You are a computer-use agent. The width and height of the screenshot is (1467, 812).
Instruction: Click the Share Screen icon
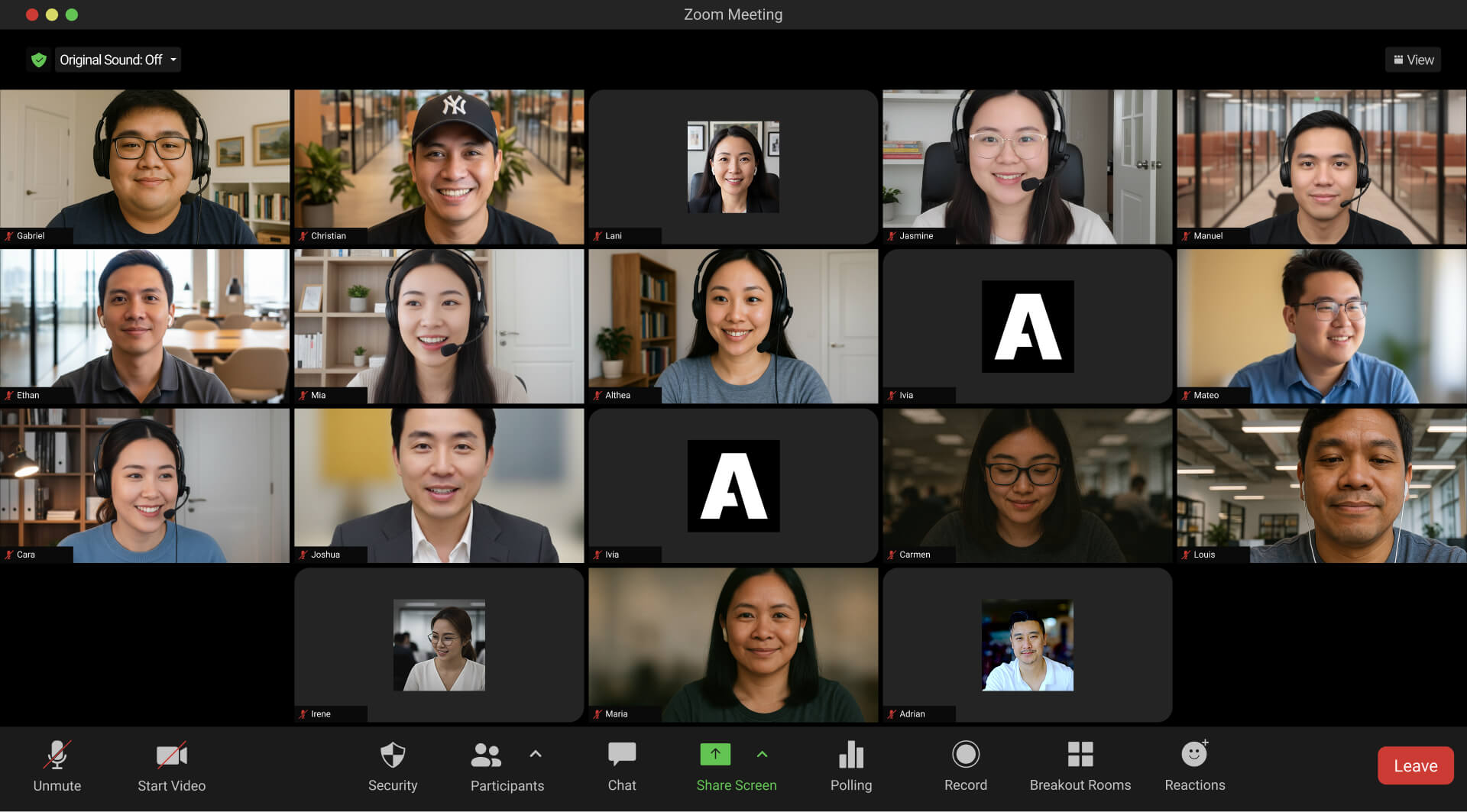click(x=715, y=754)
